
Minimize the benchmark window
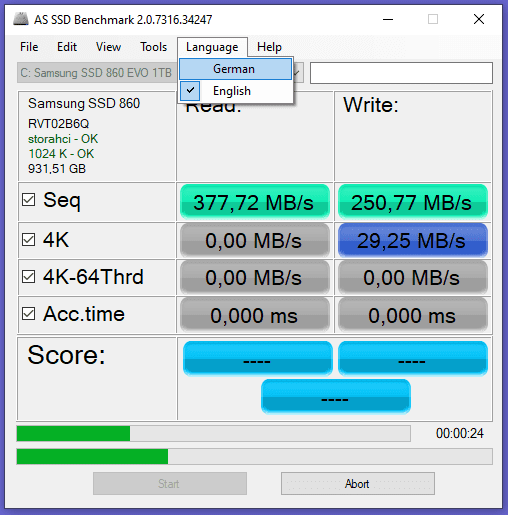388,19
